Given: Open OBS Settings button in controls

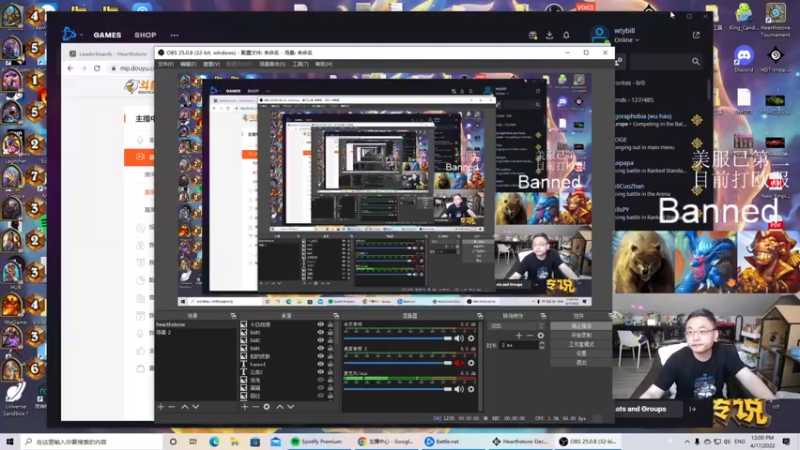Looking at the screenshot, I should click(581, 353).
